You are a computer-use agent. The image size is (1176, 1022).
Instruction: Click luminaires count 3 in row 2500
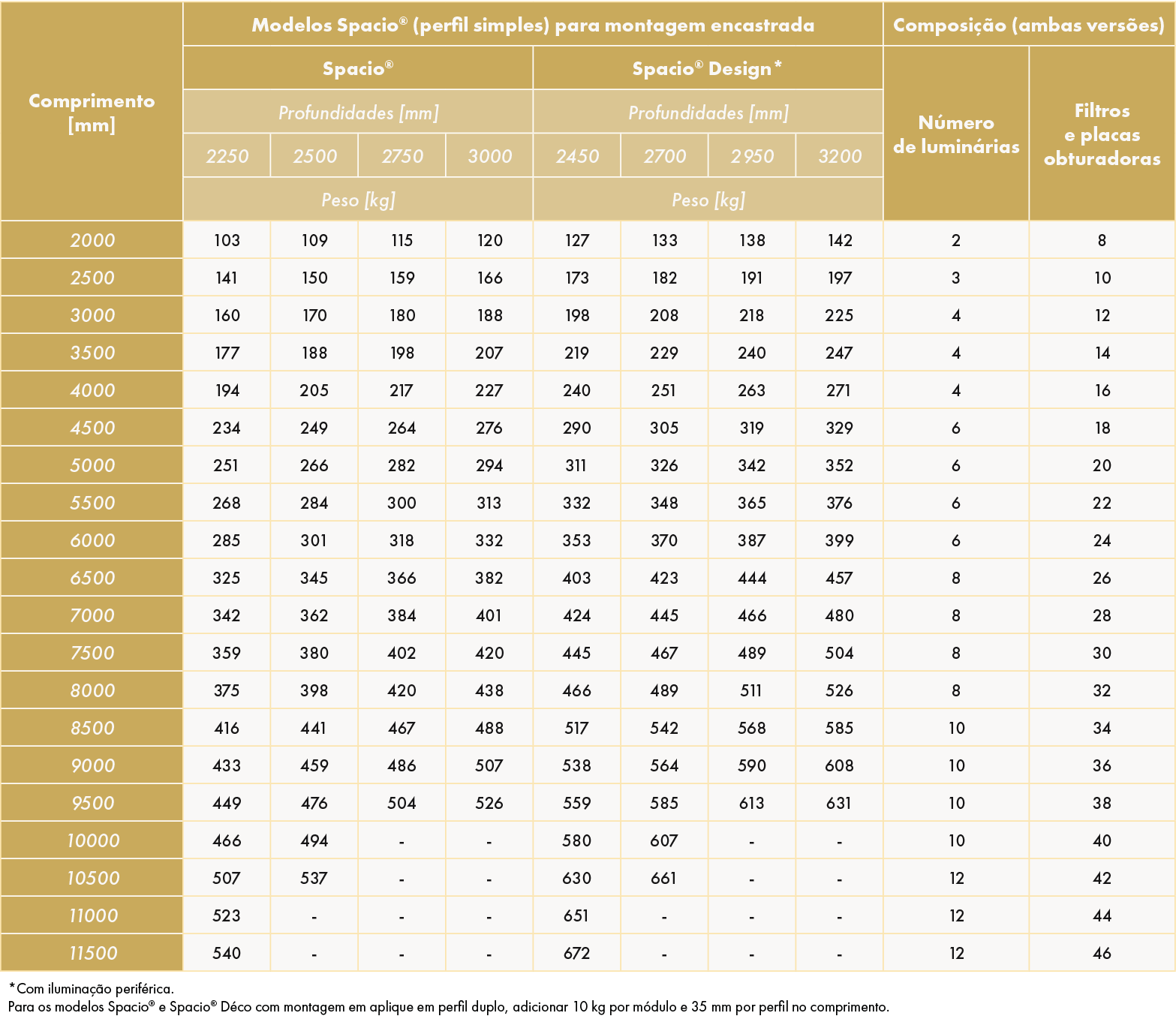(x=956, y=278)
